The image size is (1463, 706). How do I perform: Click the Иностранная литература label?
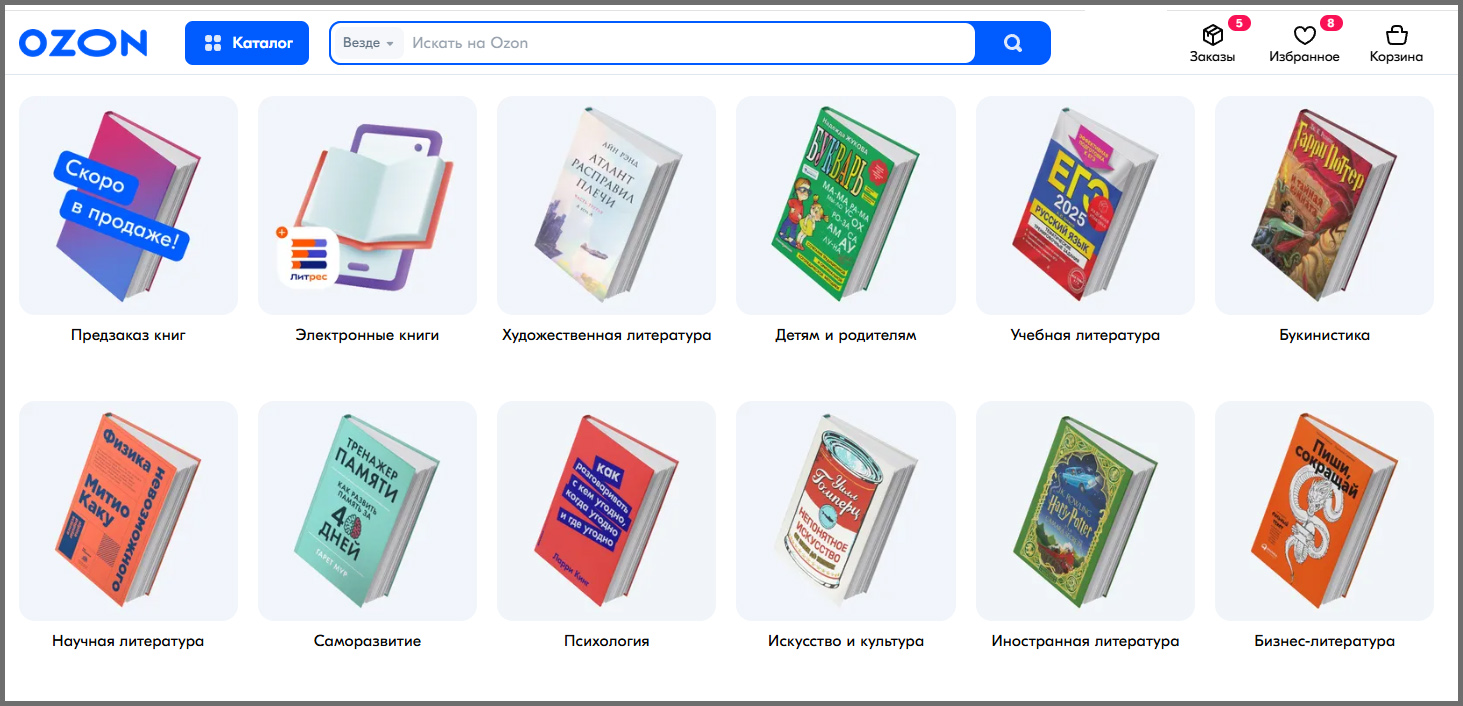click(1085, 641)
